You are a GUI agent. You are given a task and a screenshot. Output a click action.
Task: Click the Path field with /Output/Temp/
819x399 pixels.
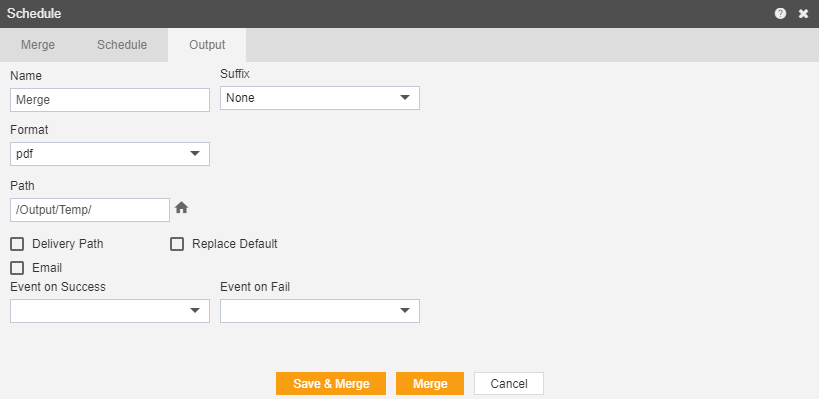[x=90, y=210]
